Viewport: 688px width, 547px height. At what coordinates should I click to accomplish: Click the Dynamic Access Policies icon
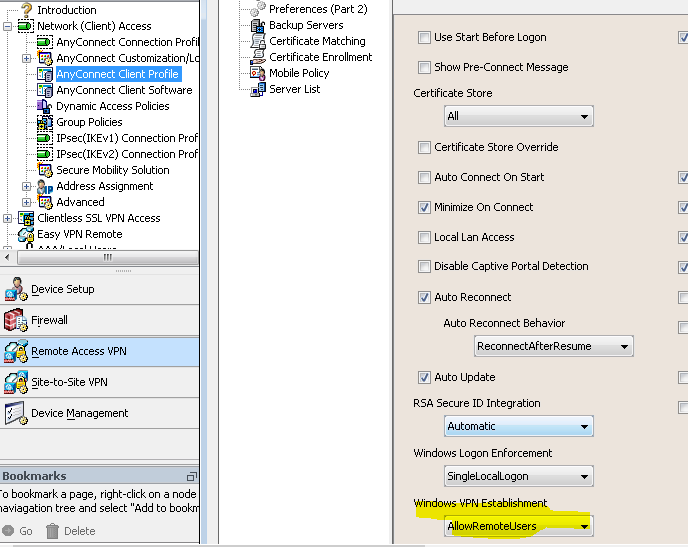coord(45,106)
